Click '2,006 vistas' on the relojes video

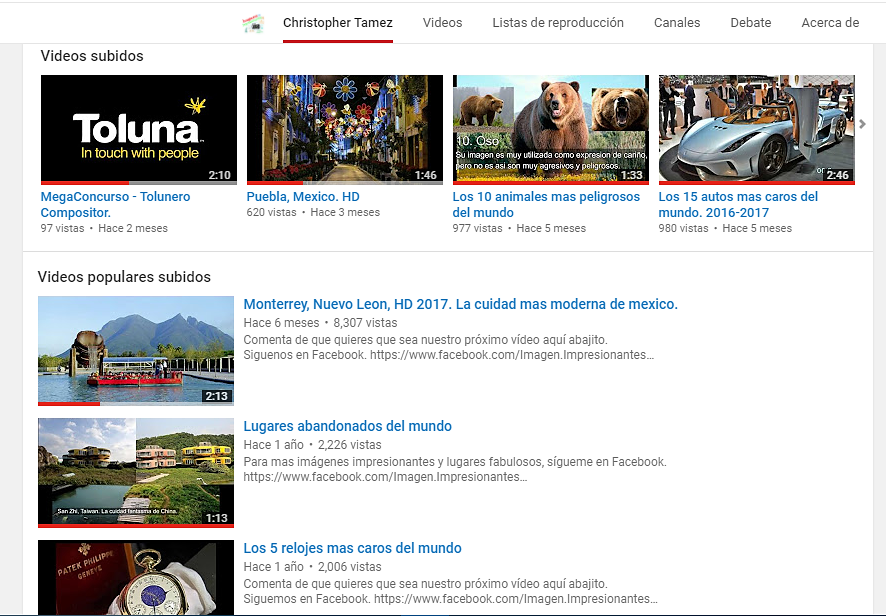pyautogui.click(x=350, y=567)
